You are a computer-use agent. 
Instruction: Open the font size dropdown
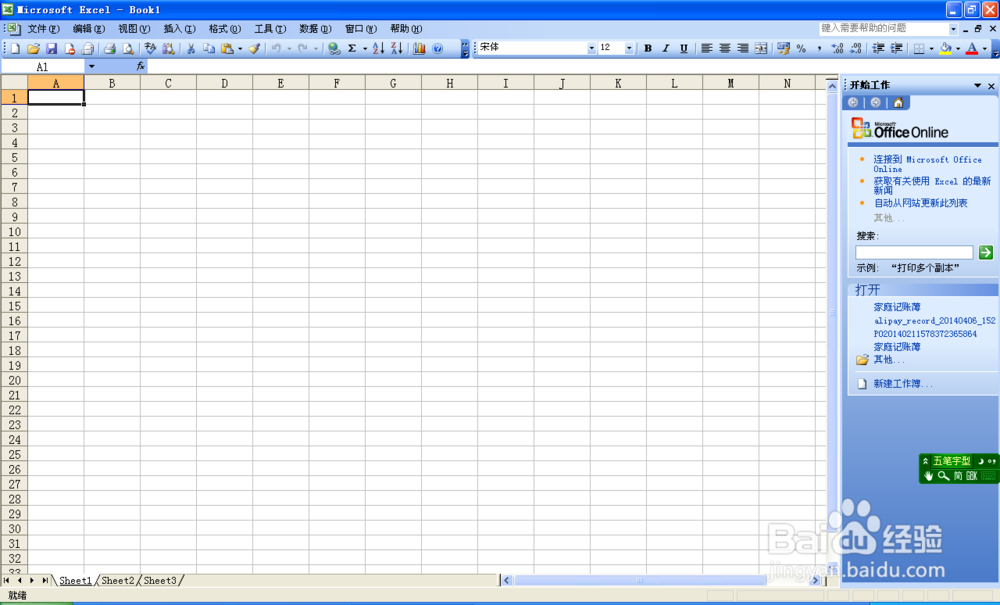click(x=629, y=48)
